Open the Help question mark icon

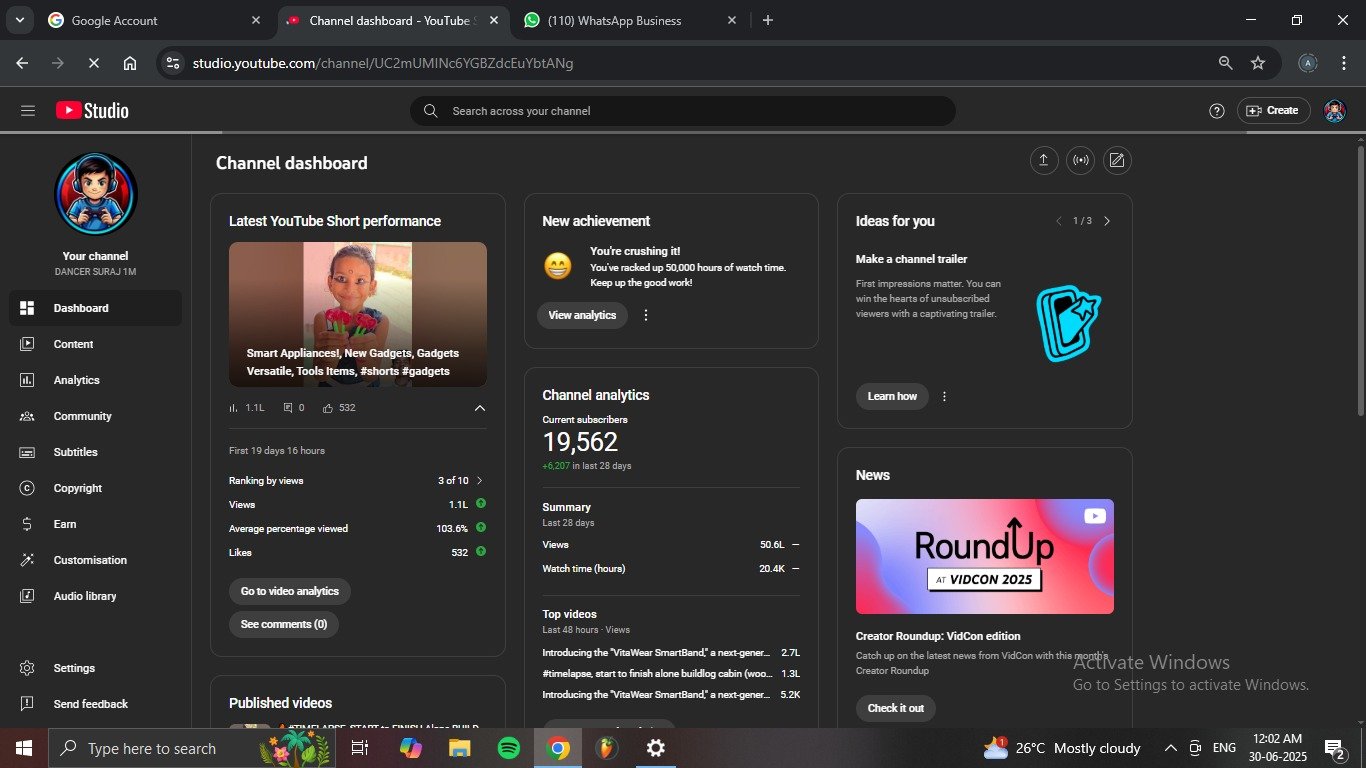click(x=1217, y=111)
